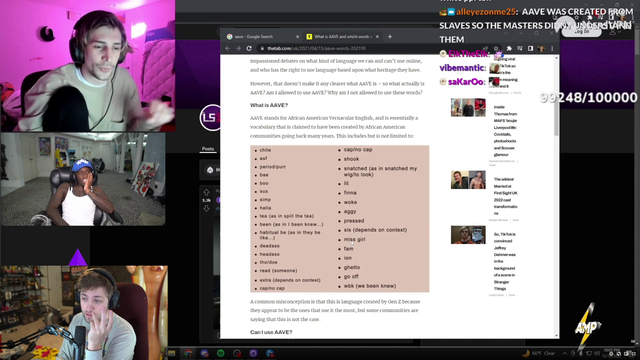640x360 pixels.
Task: Upvote the post in the background page
Action: [207, 192]
